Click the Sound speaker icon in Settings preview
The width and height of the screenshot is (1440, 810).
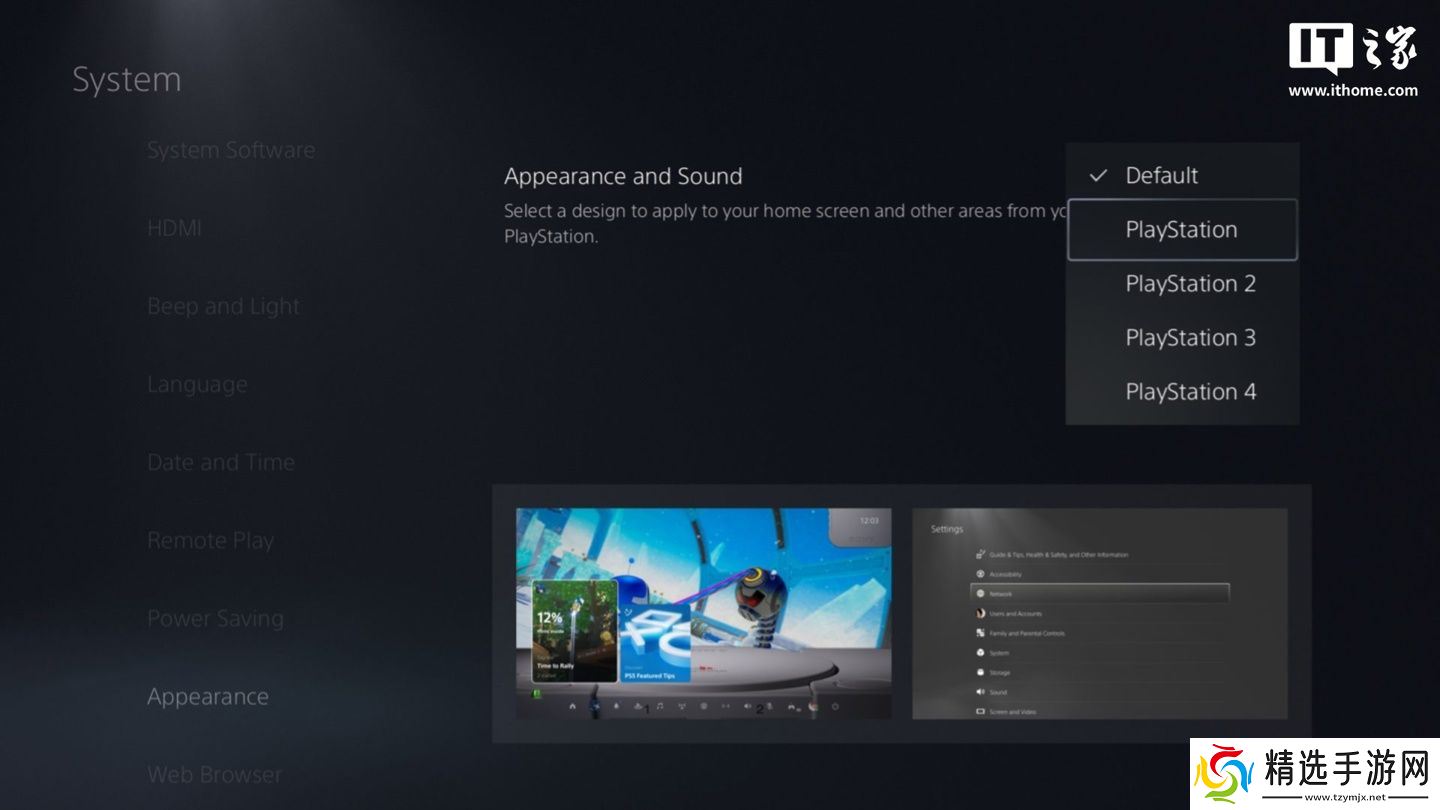[x=980, y=692]
